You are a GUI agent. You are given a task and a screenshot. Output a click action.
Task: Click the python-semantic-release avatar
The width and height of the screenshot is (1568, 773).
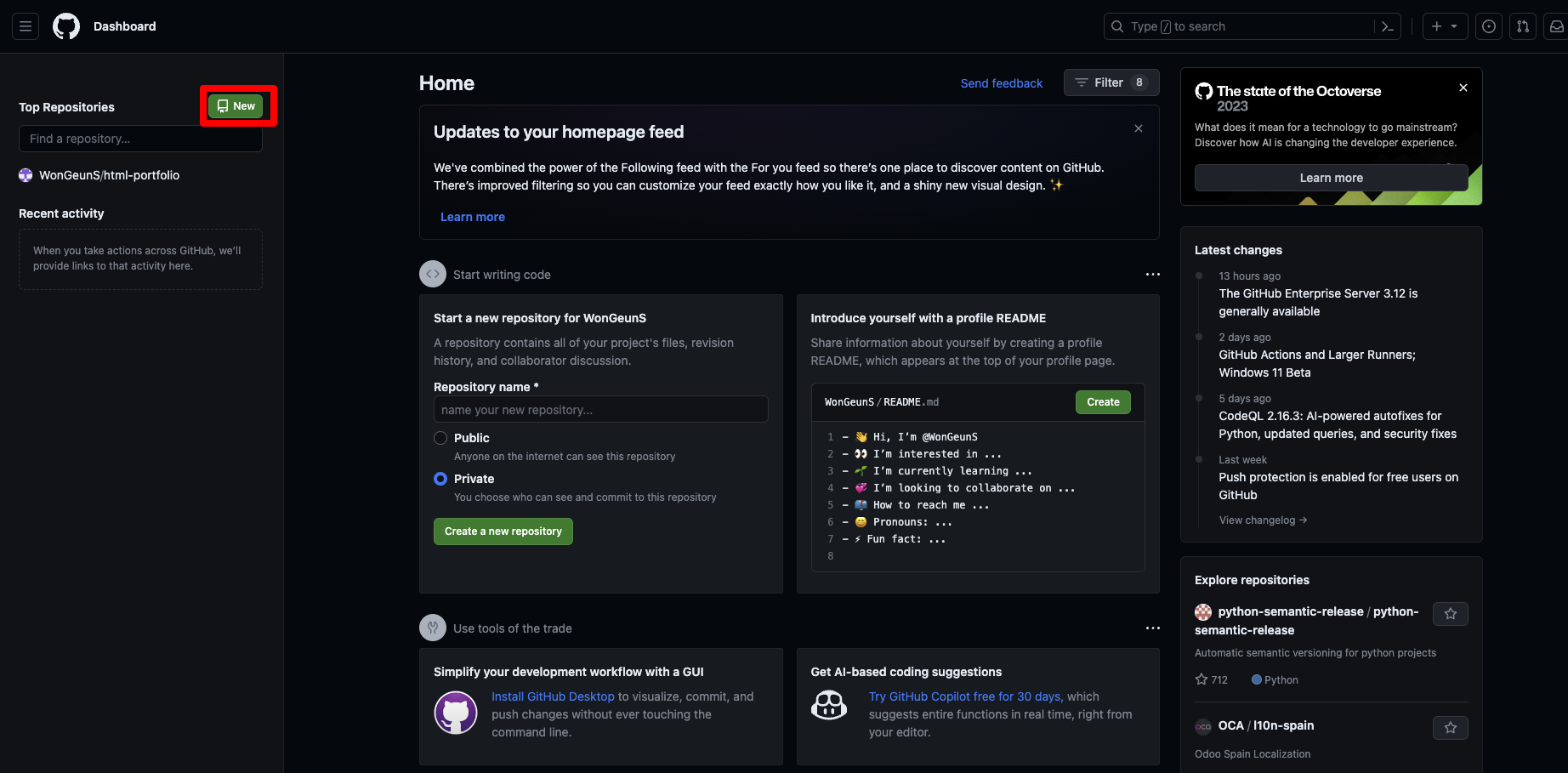pos(1203,612)
